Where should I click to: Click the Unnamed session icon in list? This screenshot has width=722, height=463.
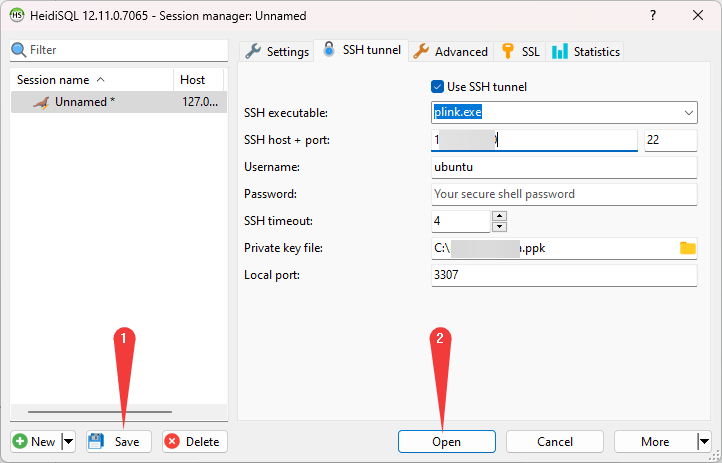(x=40, y=102)
